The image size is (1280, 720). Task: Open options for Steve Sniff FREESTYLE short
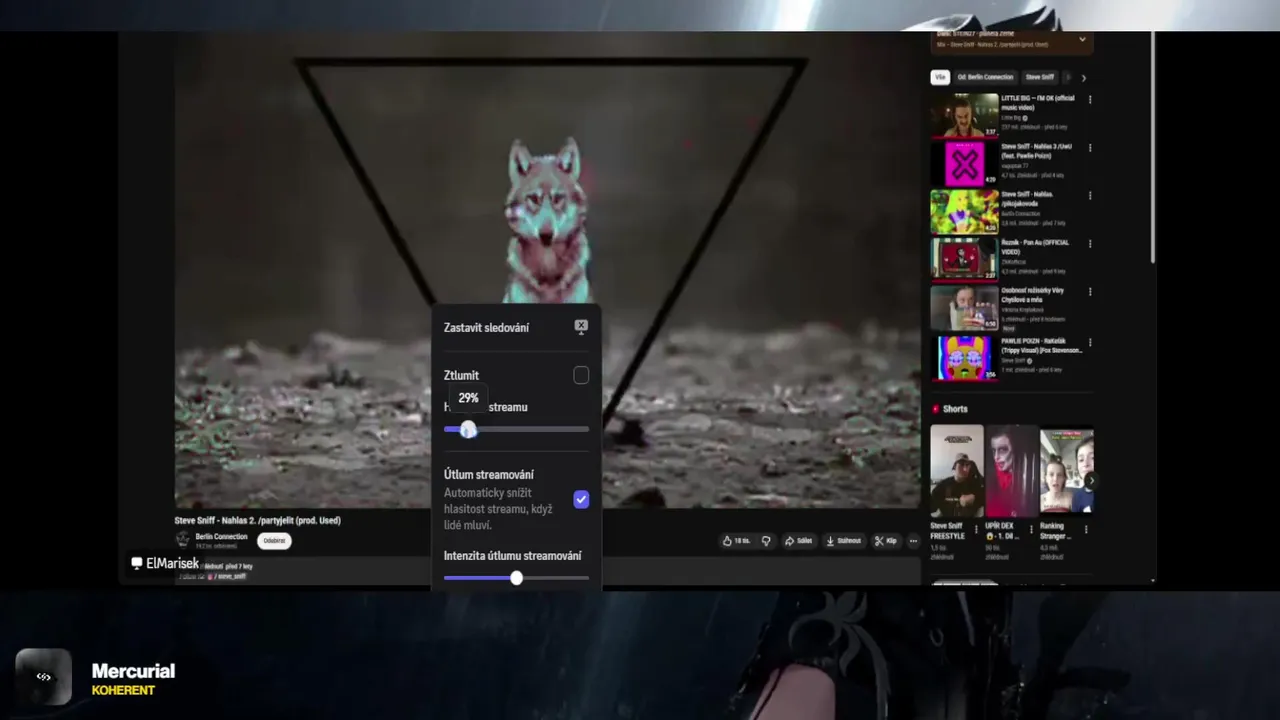tap(976, 529)
